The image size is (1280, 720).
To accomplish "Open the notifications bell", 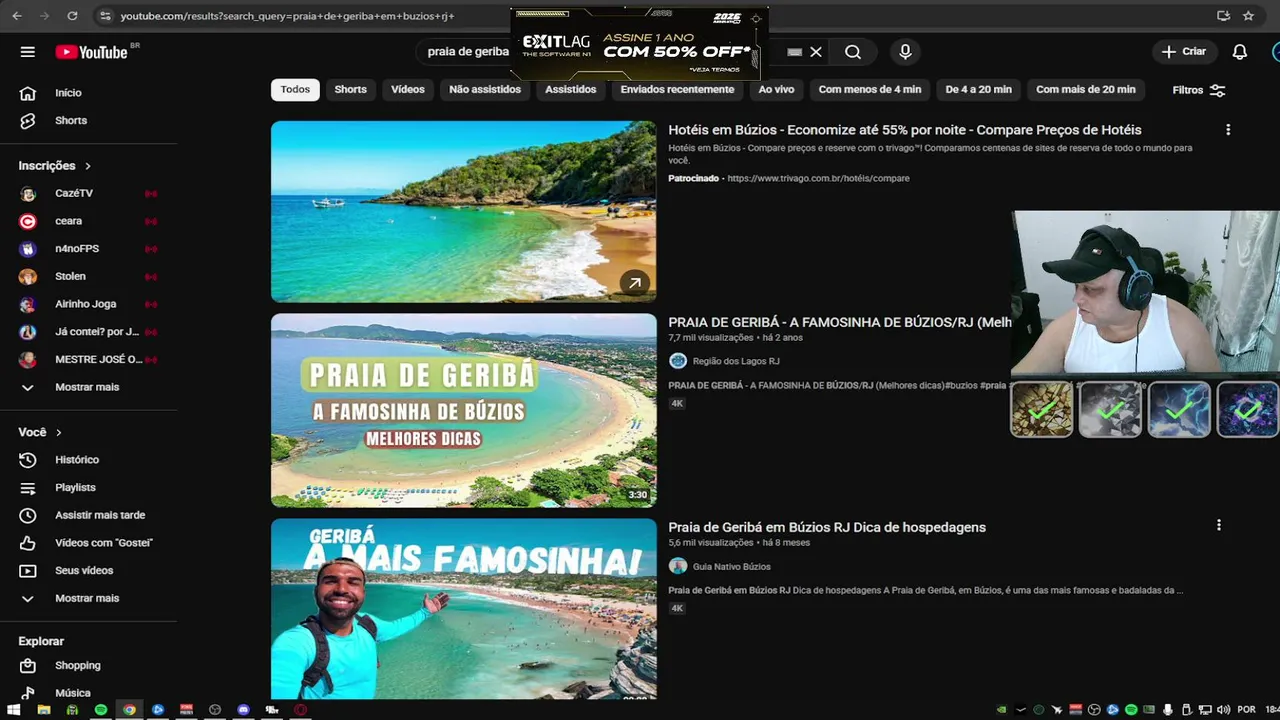I will click(x=1240, y=52).
